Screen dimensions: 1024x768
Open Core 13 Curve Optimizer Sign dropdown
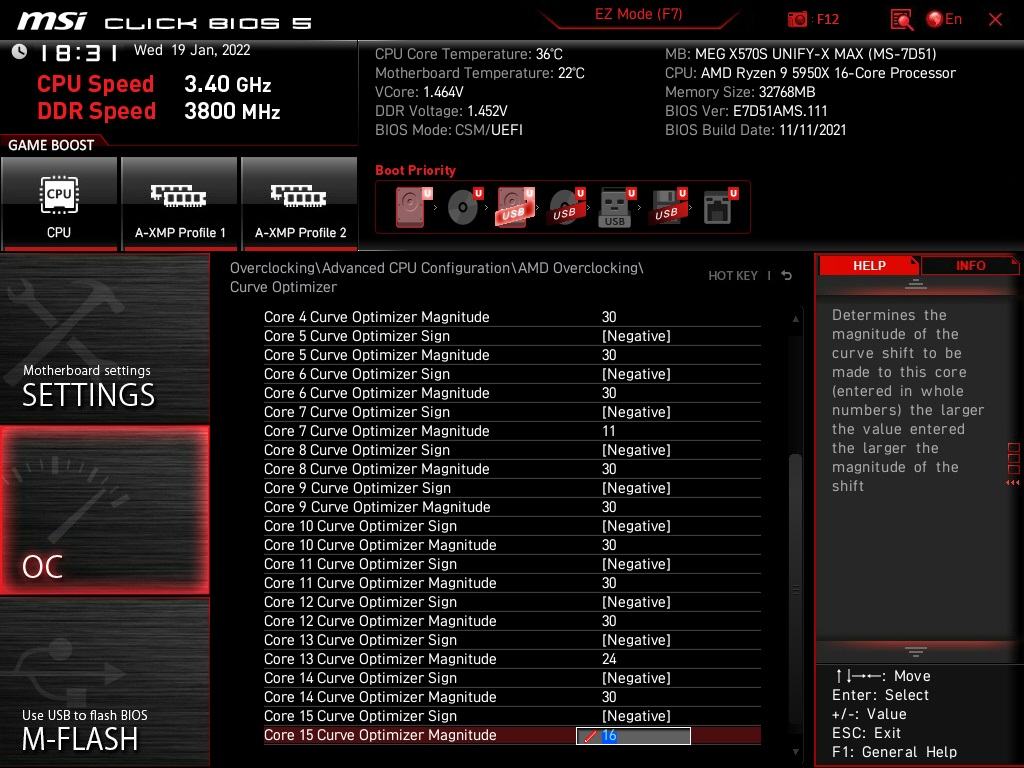point(636,640)
